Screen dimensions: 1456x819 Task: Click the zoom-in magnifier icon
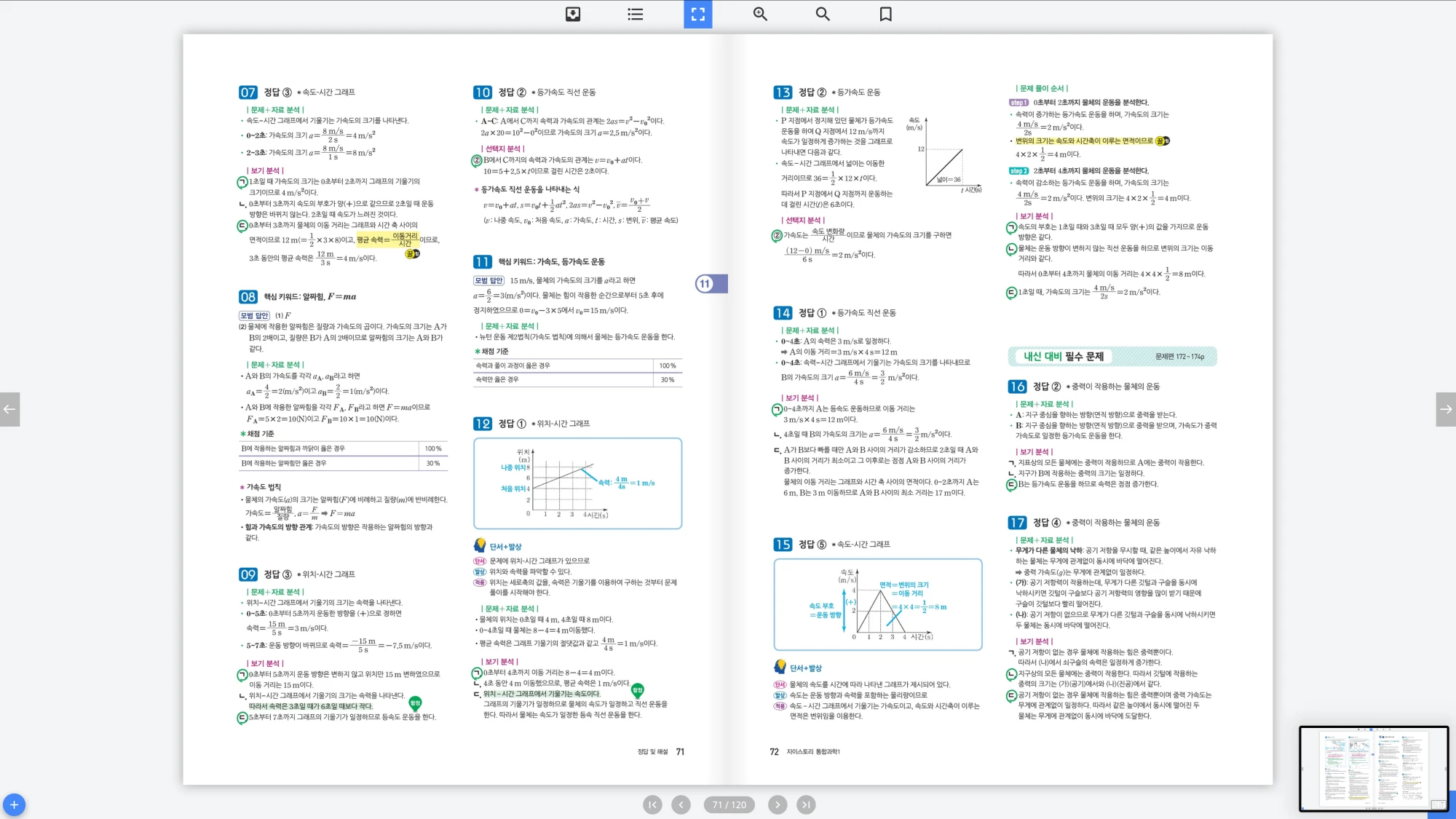click(760, 14)
